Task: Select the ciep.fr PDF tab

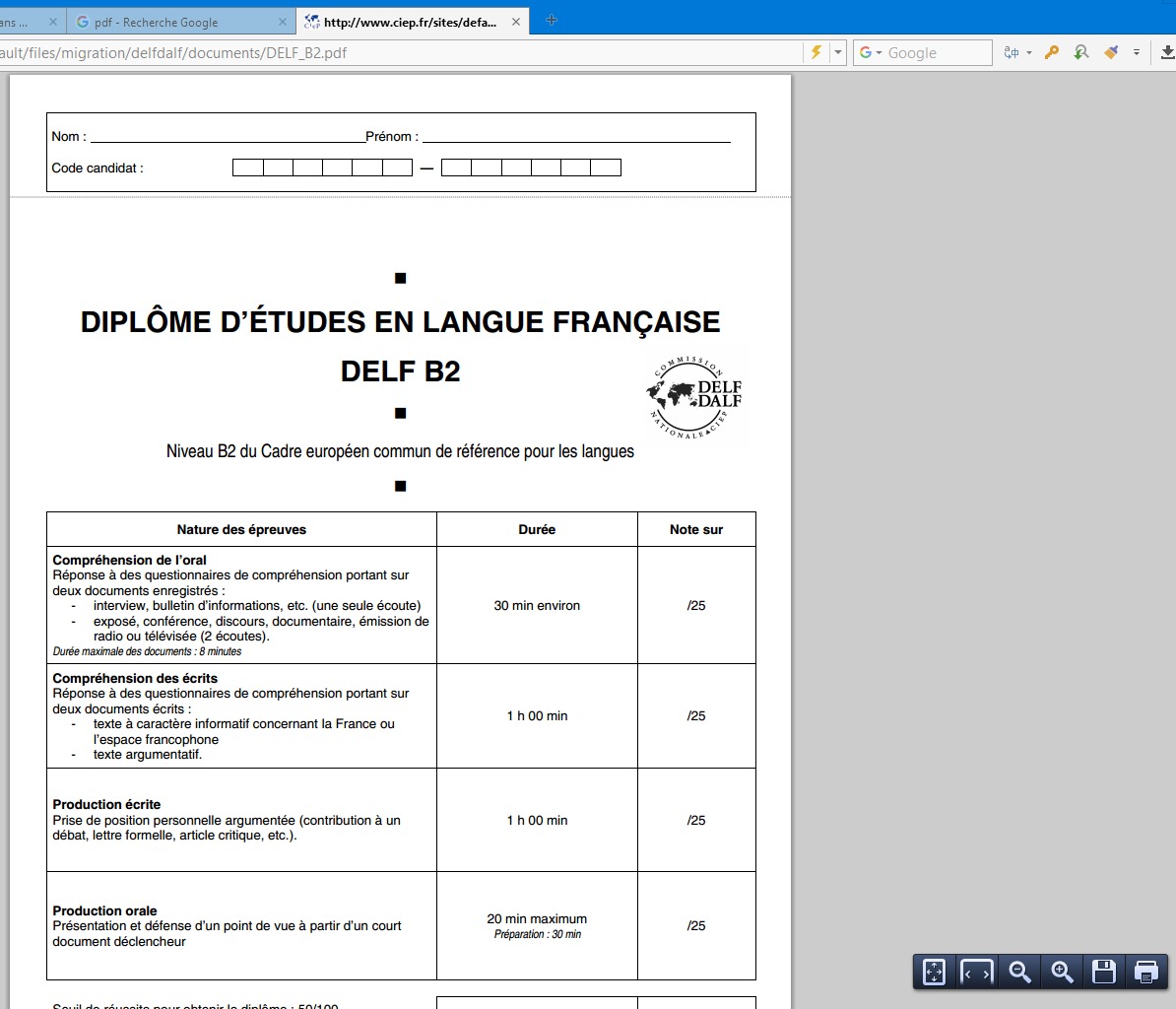Action: tap(413, 22)
